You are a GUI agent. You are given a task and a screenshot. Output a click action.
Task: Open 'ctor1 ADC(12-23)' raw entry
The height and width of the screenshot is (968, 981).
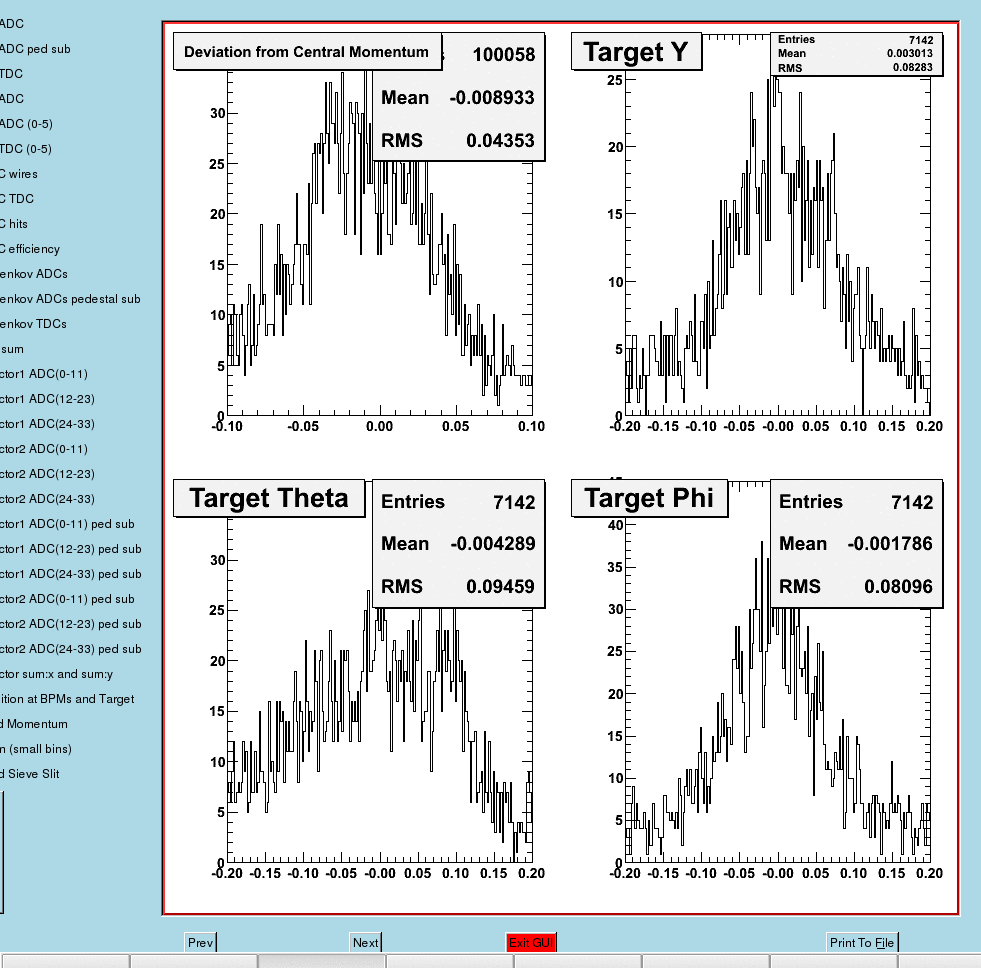(x=48, y=399)
